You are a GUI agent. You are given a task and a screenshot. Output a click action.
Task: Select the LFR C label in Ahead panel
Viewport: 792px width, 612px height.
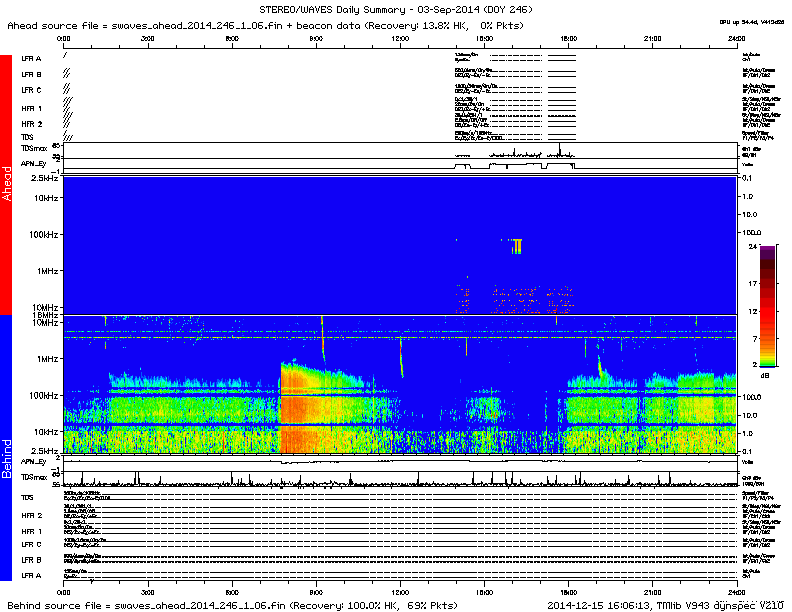pyautogui.click(x=31, y=90)
